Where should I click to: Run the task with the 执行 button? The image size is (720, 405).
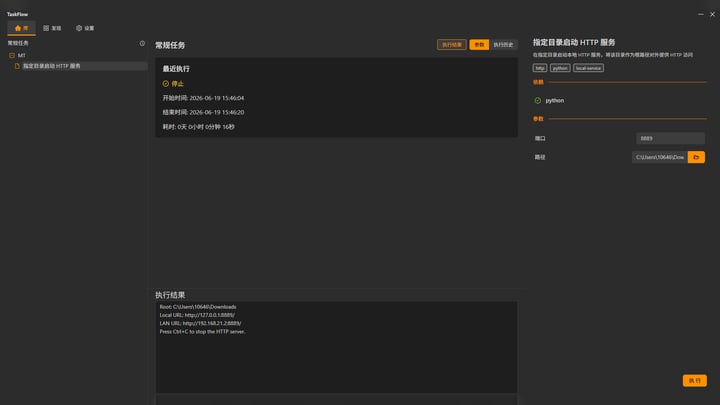tap(695, 381)
